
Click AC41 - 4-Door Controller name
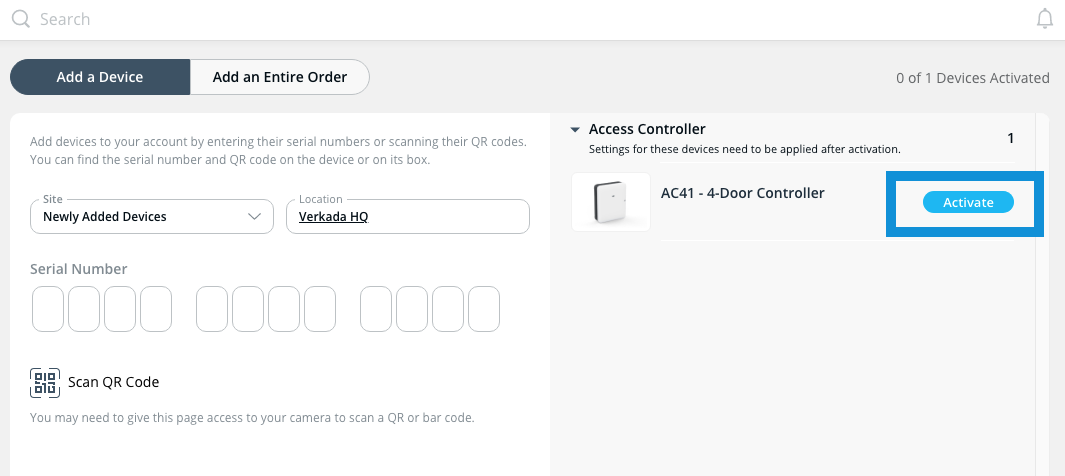(742, 193)
